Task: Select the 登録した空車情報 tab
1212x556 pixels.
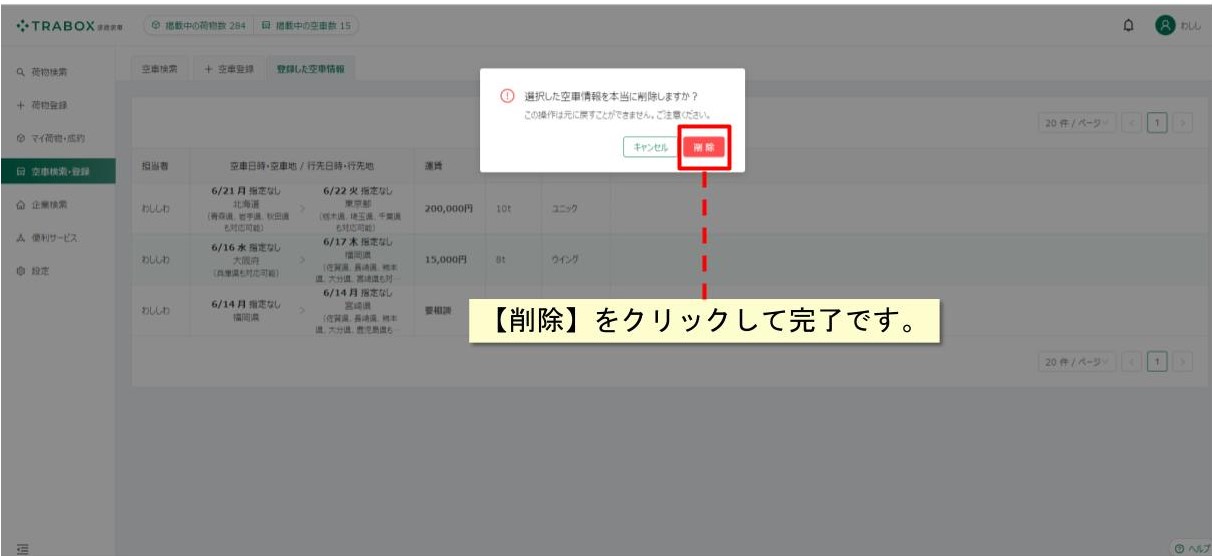Action: point(311,69)
